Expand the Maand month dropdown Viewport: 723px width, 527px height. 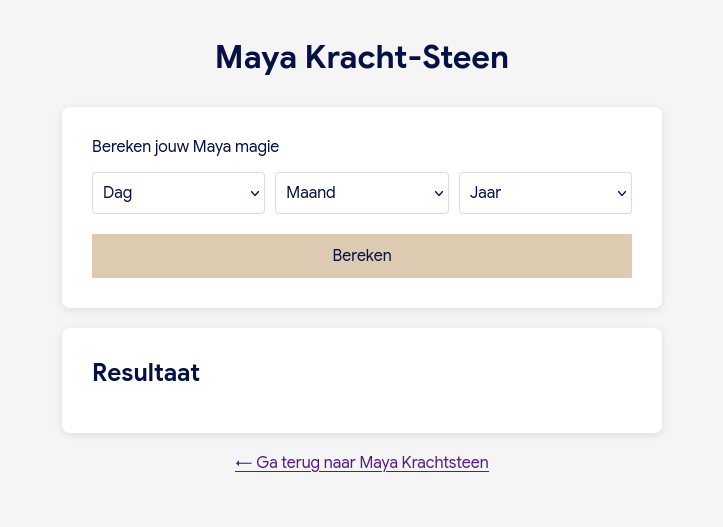361,193
